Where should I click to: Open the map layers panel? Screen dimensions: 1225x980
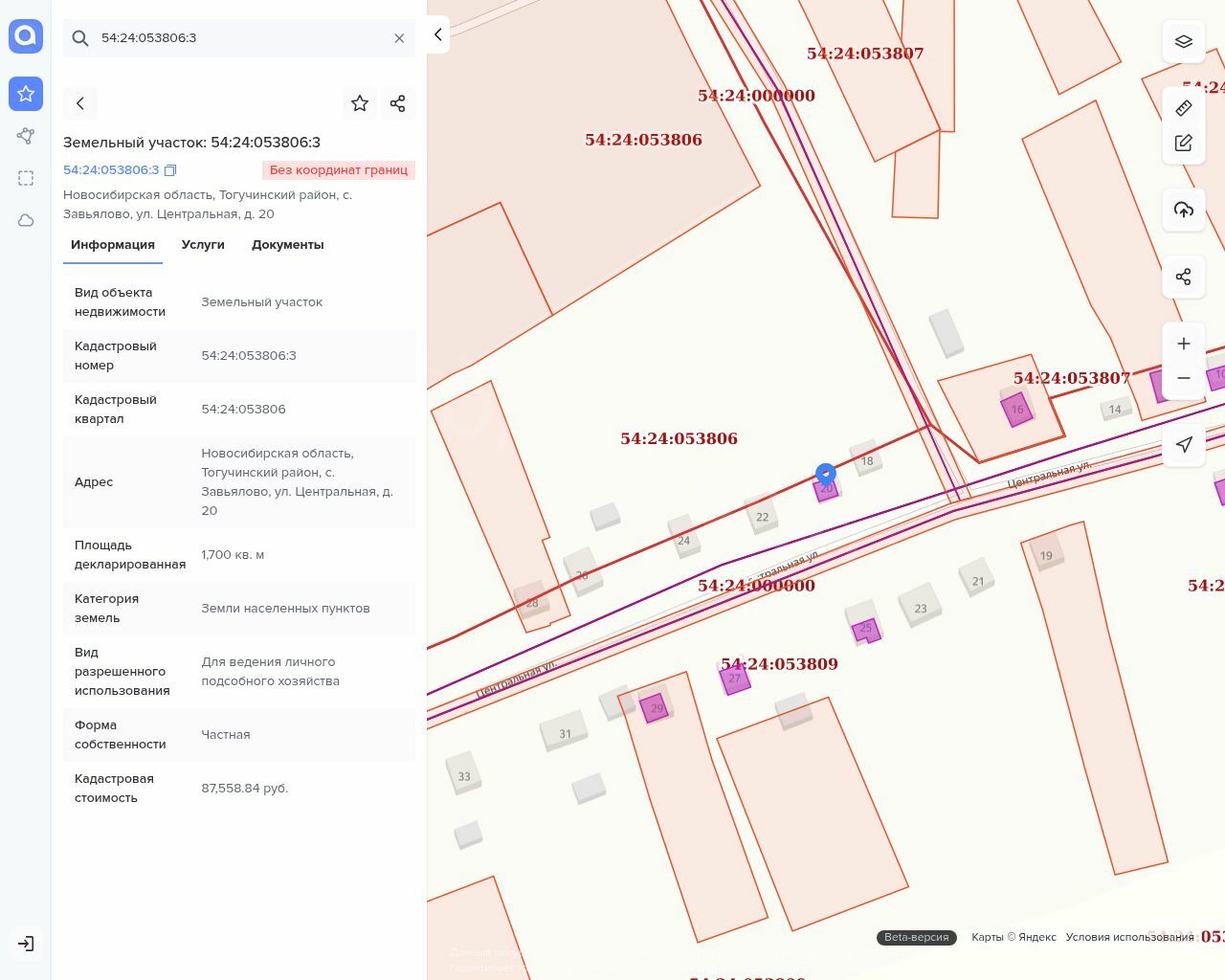pos(1183,41)
